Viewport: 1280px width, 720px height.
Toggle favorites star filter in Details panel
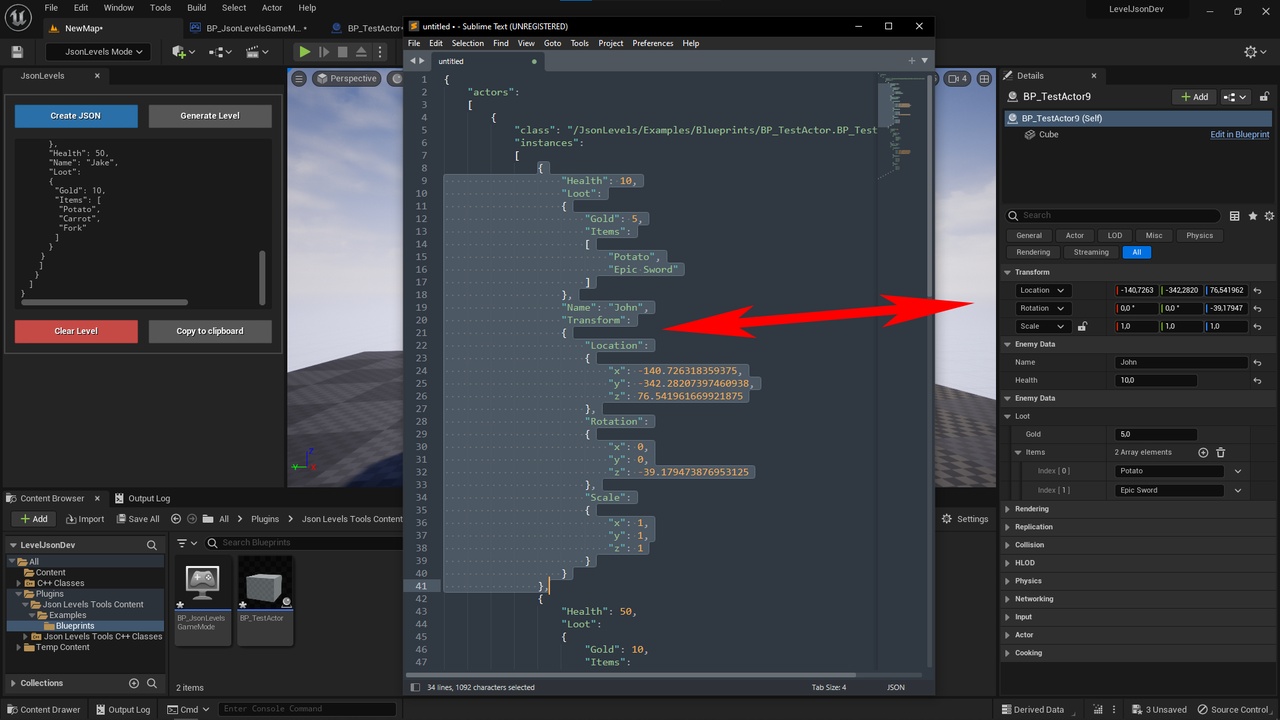click(x=1253, y=215)
